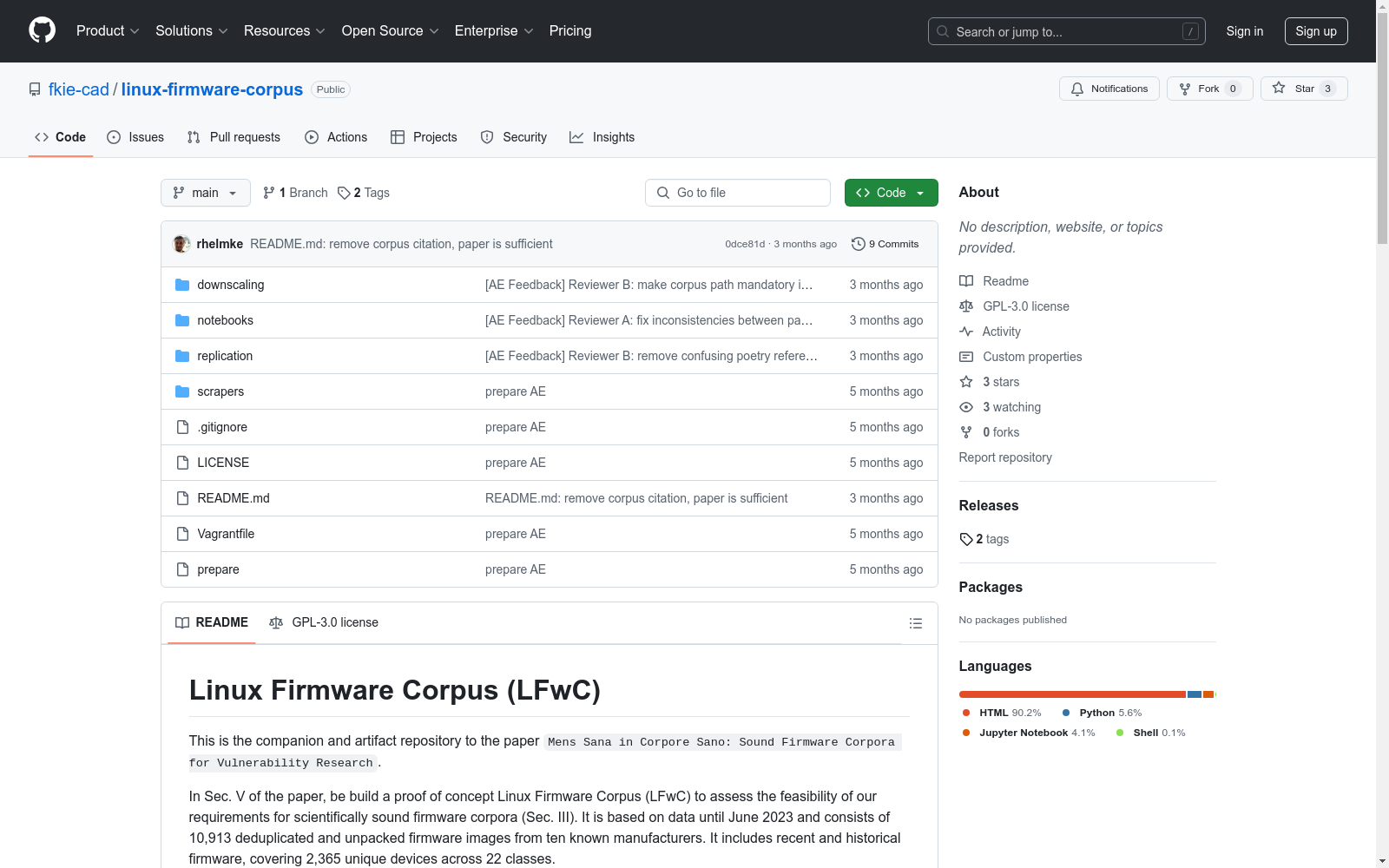Open the 2 tags link under Releases
The width and height of the screenshot is (1389, 868).
tap(984, 539)
